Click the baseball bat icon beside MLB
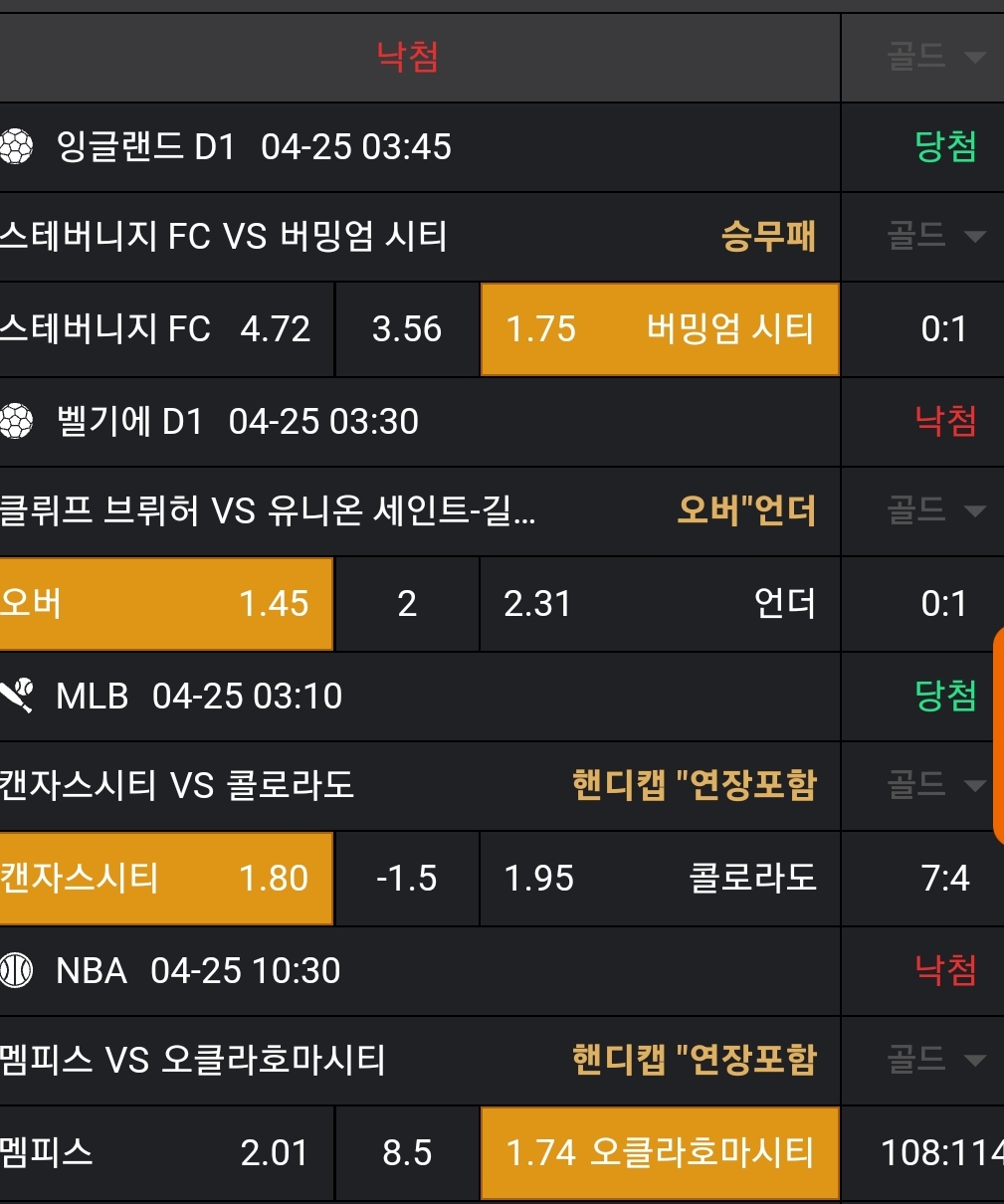1004x1204 pixels. [x=17, y=697]
